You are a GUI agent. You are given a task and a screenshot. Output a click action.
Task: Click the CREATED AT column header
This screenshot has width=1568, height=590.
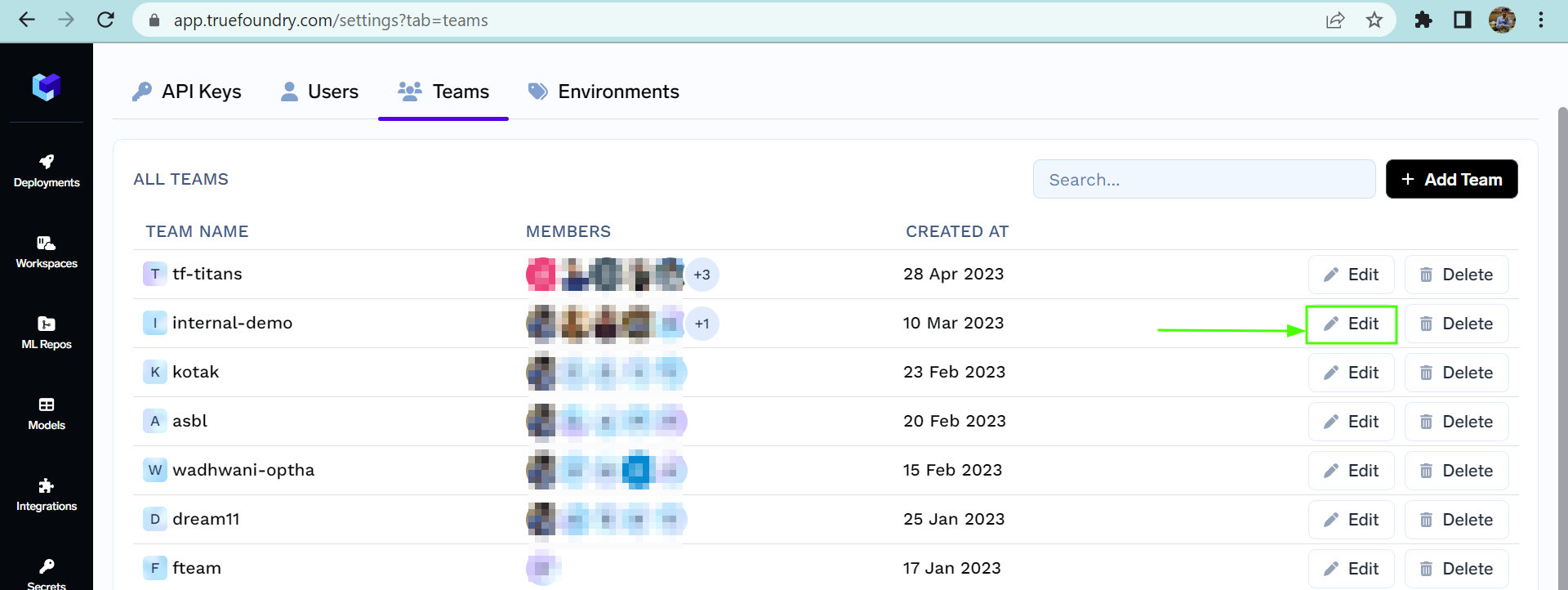957,231
